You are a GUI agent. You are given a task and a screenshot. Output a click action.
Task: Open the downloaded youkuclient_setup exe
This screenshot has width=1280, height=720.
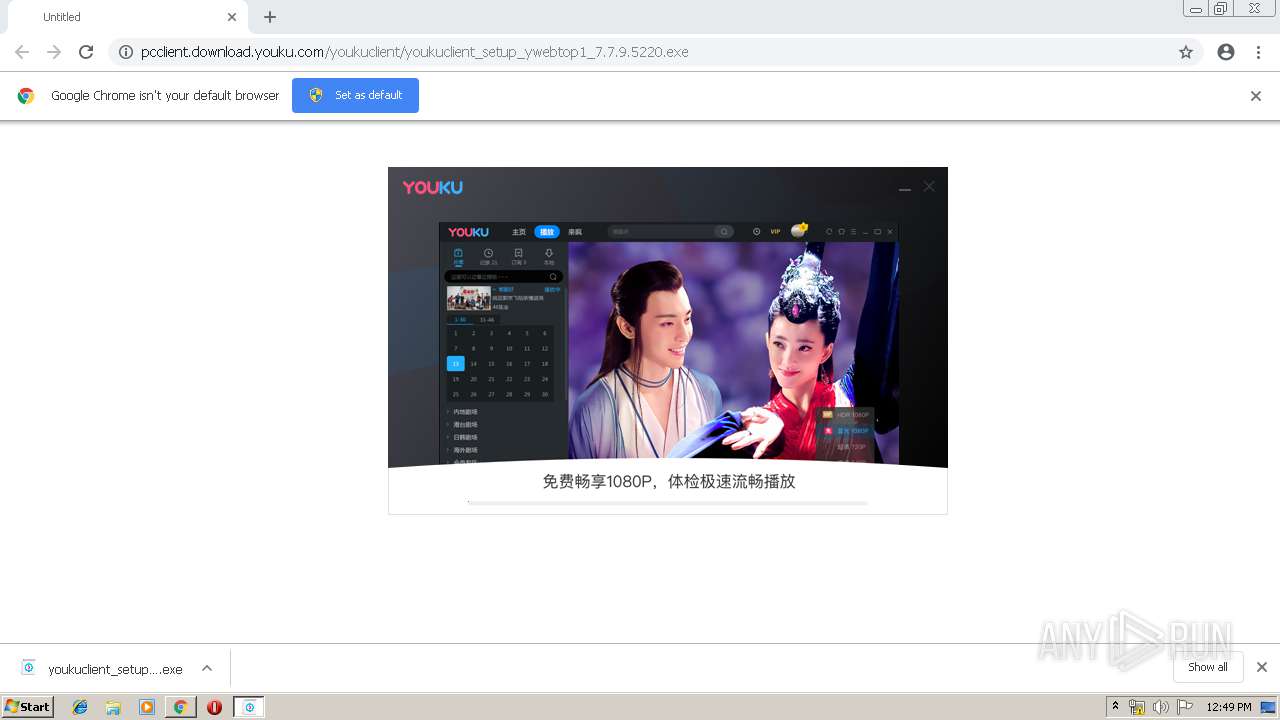point(102,669)
